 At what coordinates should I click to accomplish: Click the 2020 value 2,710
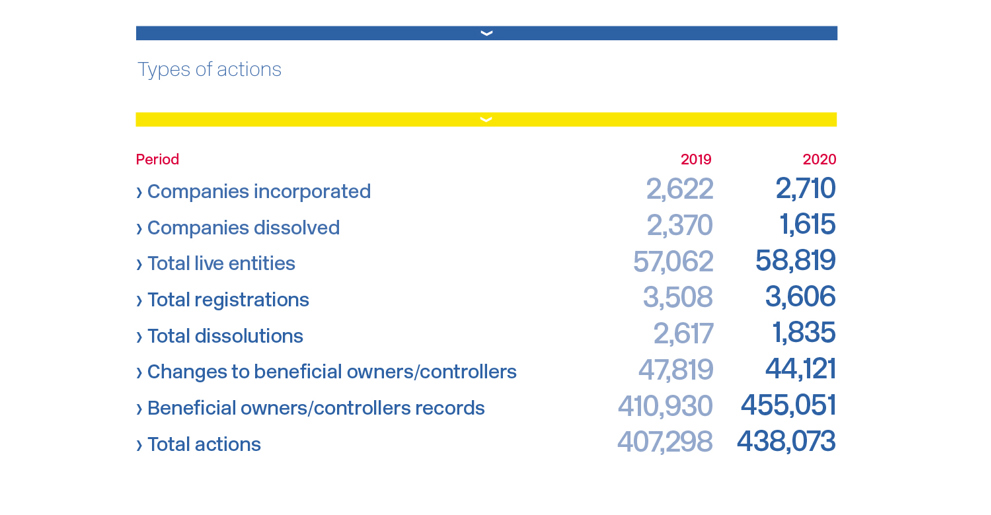805,188
